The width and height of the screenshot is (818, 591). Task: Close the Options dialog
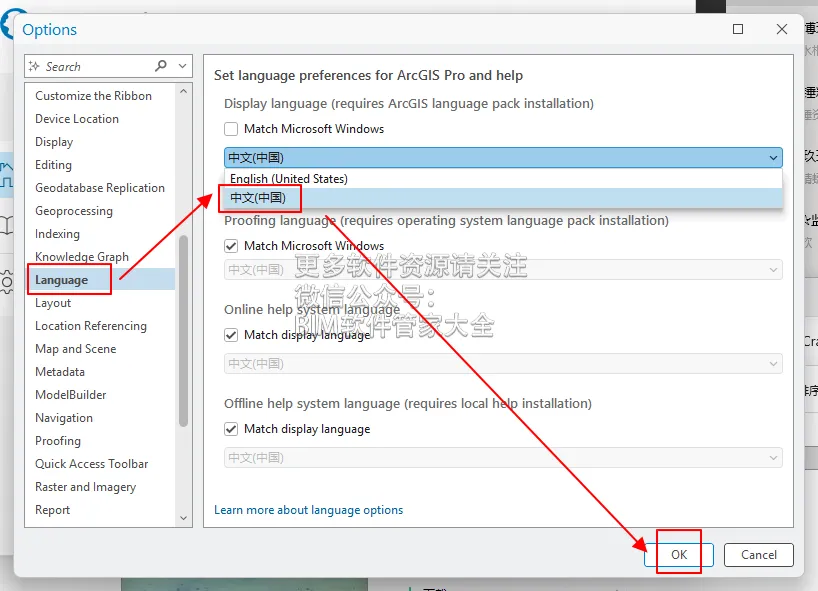click(x=781, y=29)
